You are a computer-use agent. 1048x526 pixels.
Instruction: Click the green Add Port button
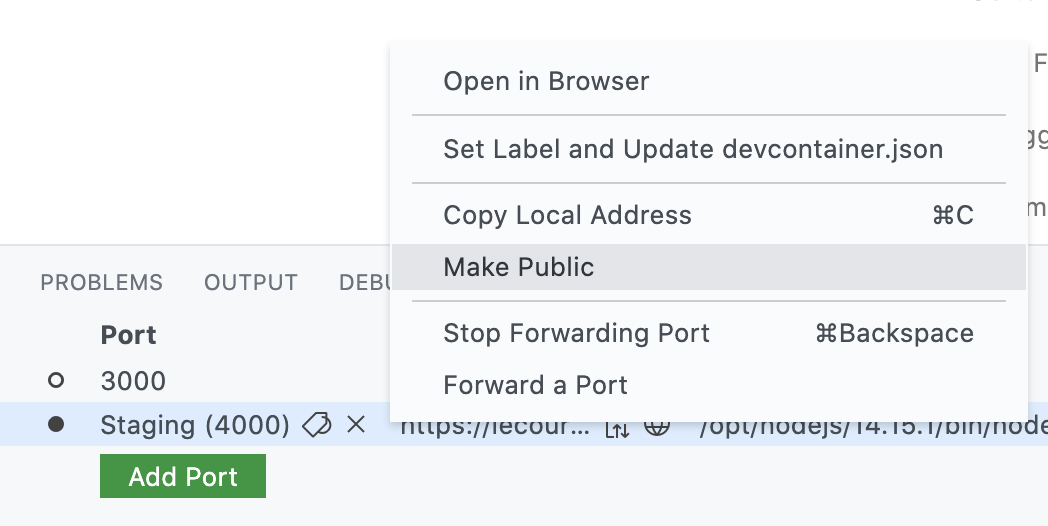coord(183,476)
